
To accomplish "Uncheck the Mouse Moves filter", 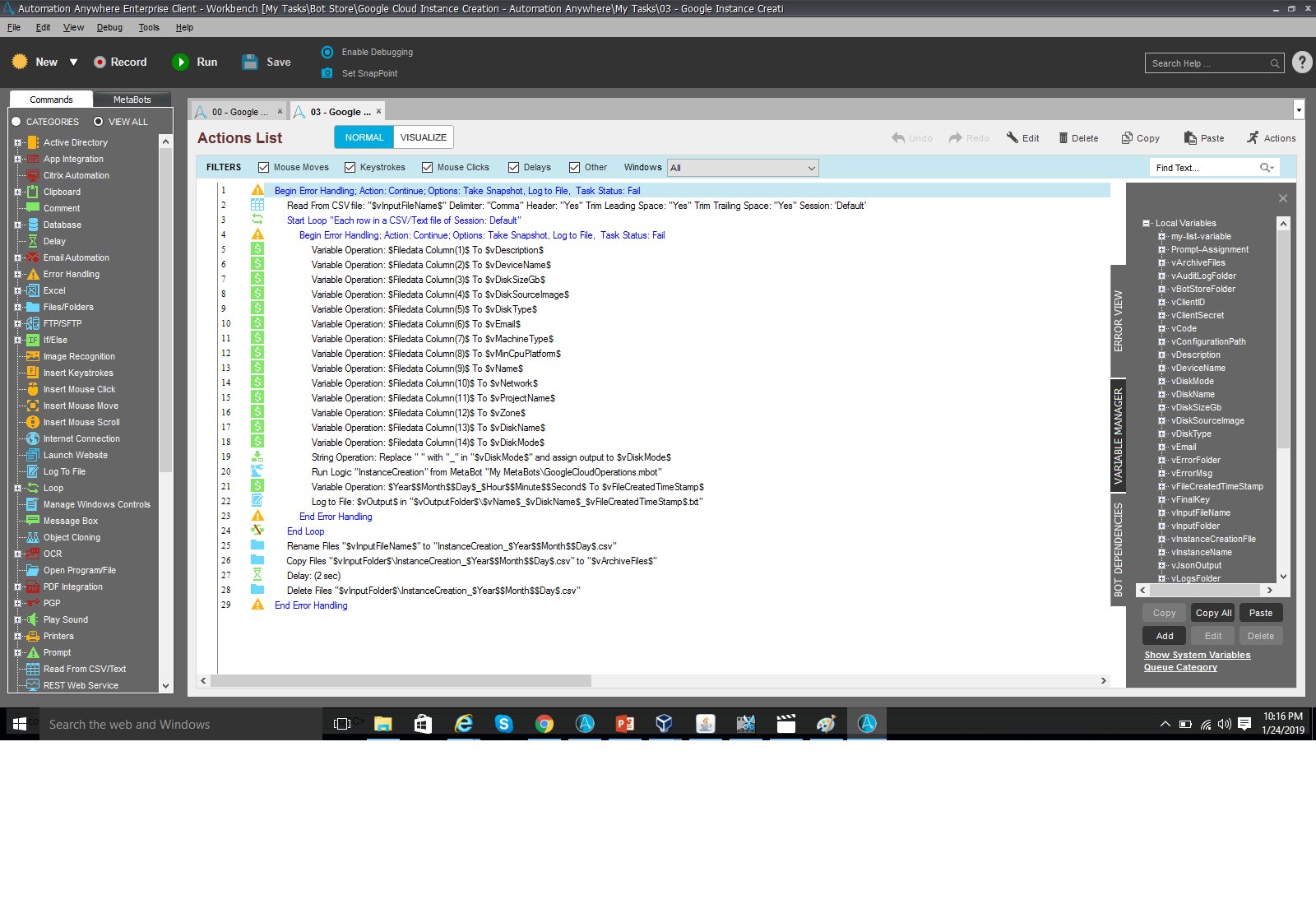I will pyautogui.click(x=264, y=168).
